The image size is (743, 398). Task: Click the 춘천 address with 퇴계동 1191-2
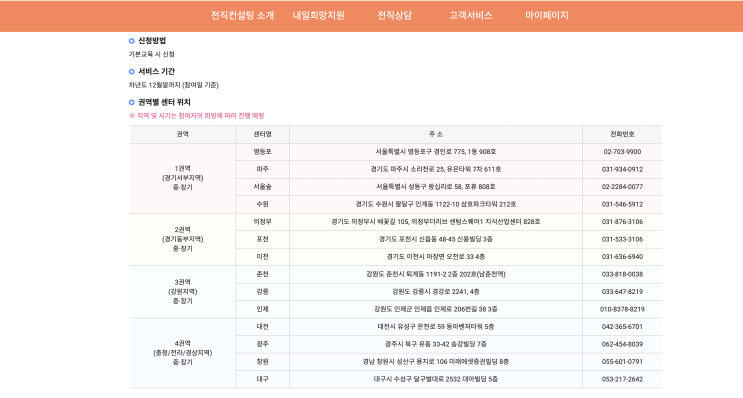(x=436, y=274)
